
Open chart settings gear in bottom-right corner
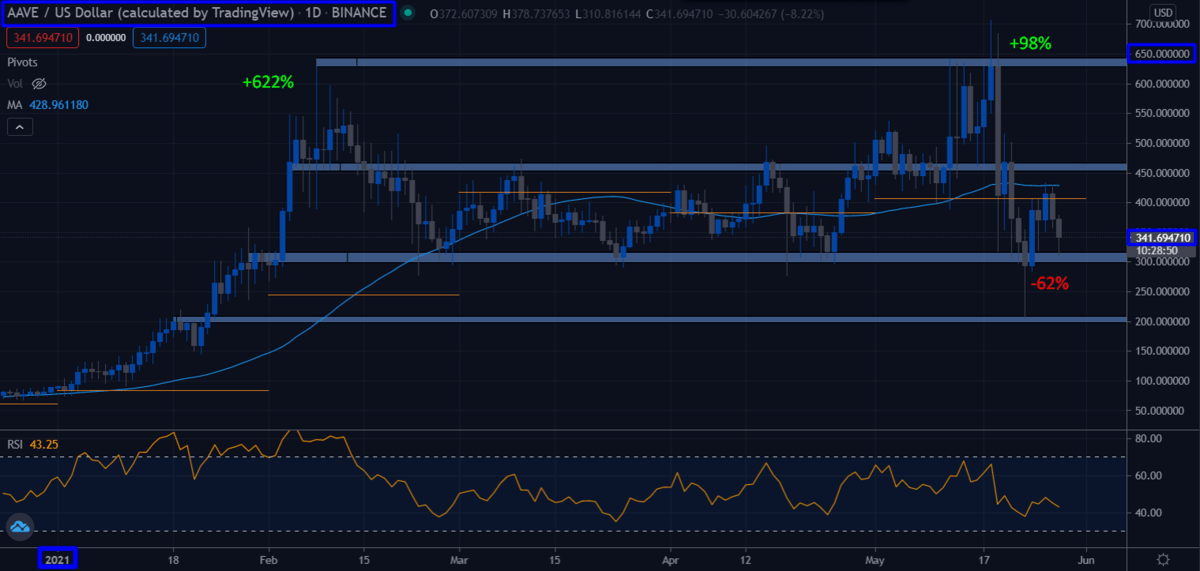pyautogui.click(x=1163, y=559)
